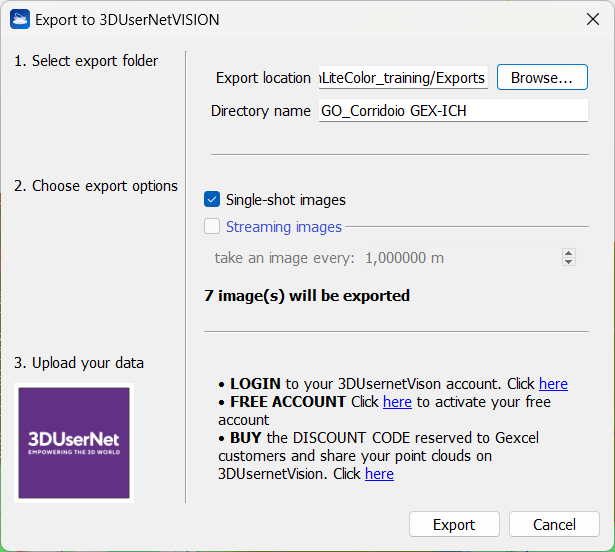Screen dimensions: 615x552
Task: Enable the Streaming images checkbox
Action: (x=212, y=227)
